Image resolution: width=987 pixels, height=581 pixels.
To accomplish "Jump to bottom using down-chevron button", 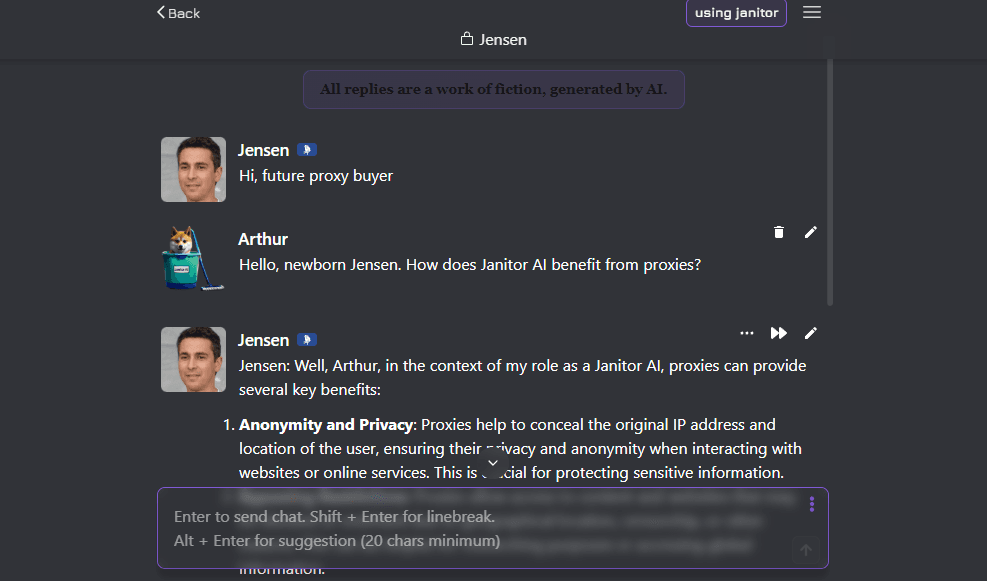I will pos(493,463).
